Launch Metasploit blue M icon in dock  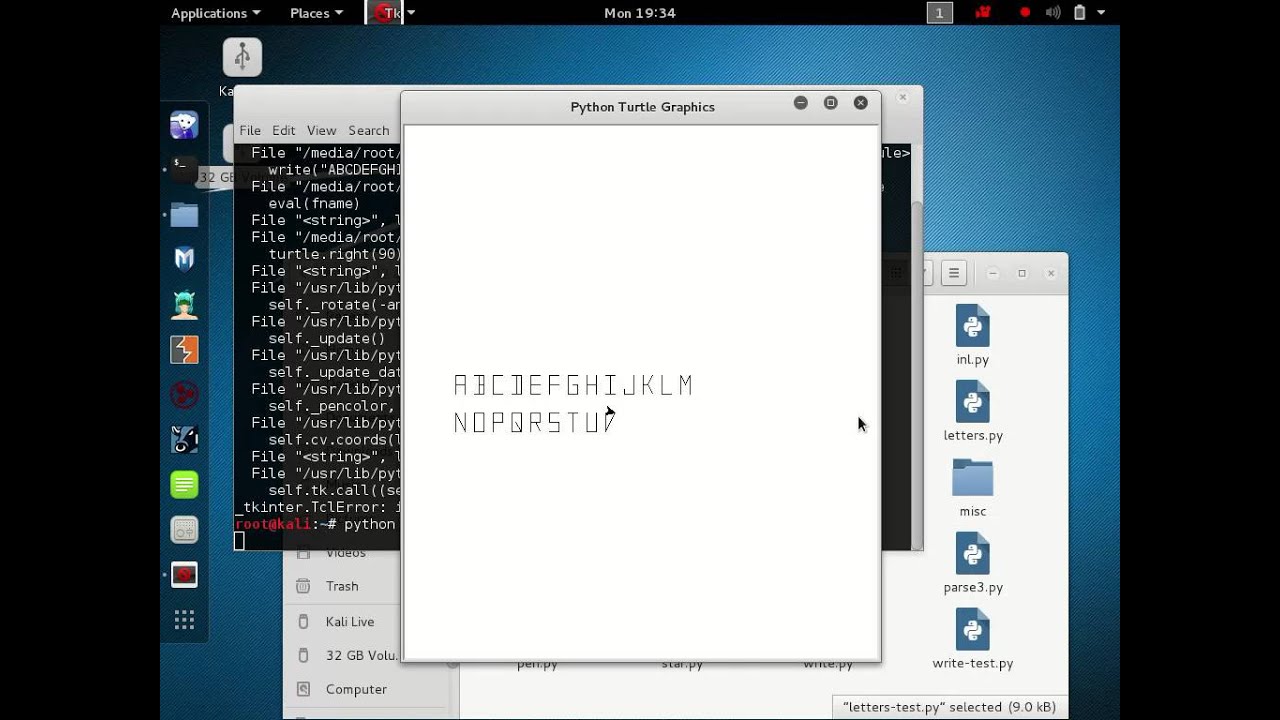tap(184, 260)
